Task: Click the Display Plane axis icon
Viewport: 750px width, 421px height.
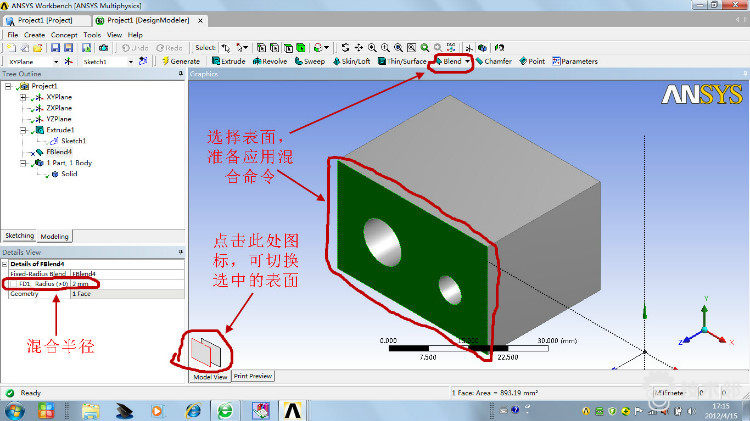Action: coord(469,48)
